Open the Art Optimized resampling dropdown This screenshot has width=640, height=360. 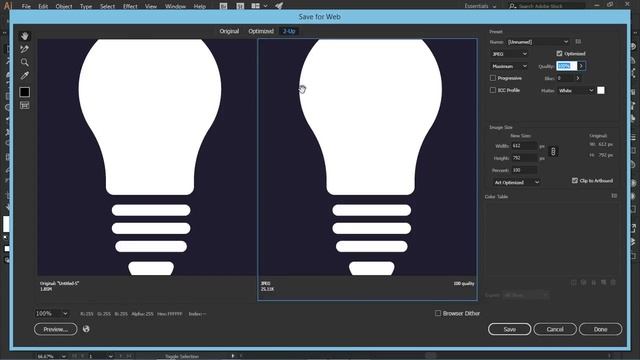pyautogui.click(x=516, y=182)
